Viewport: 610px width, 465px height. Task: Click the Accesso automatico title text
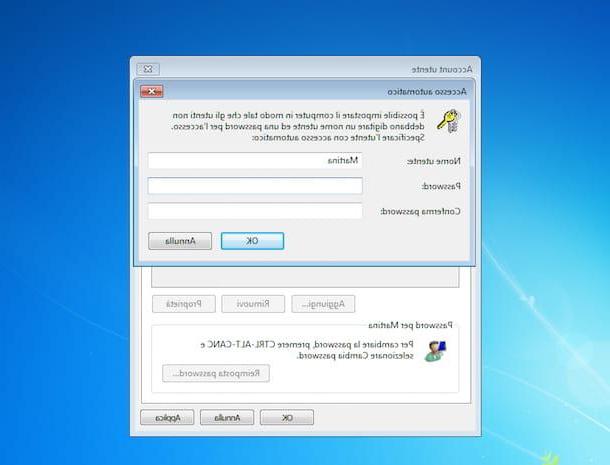point(427,92)
